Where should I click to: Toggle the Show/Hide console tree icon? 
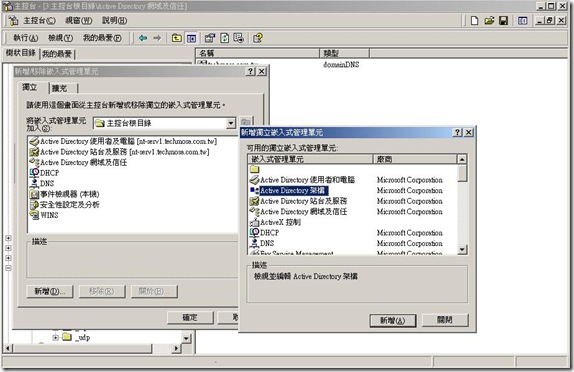pos(191,38)
